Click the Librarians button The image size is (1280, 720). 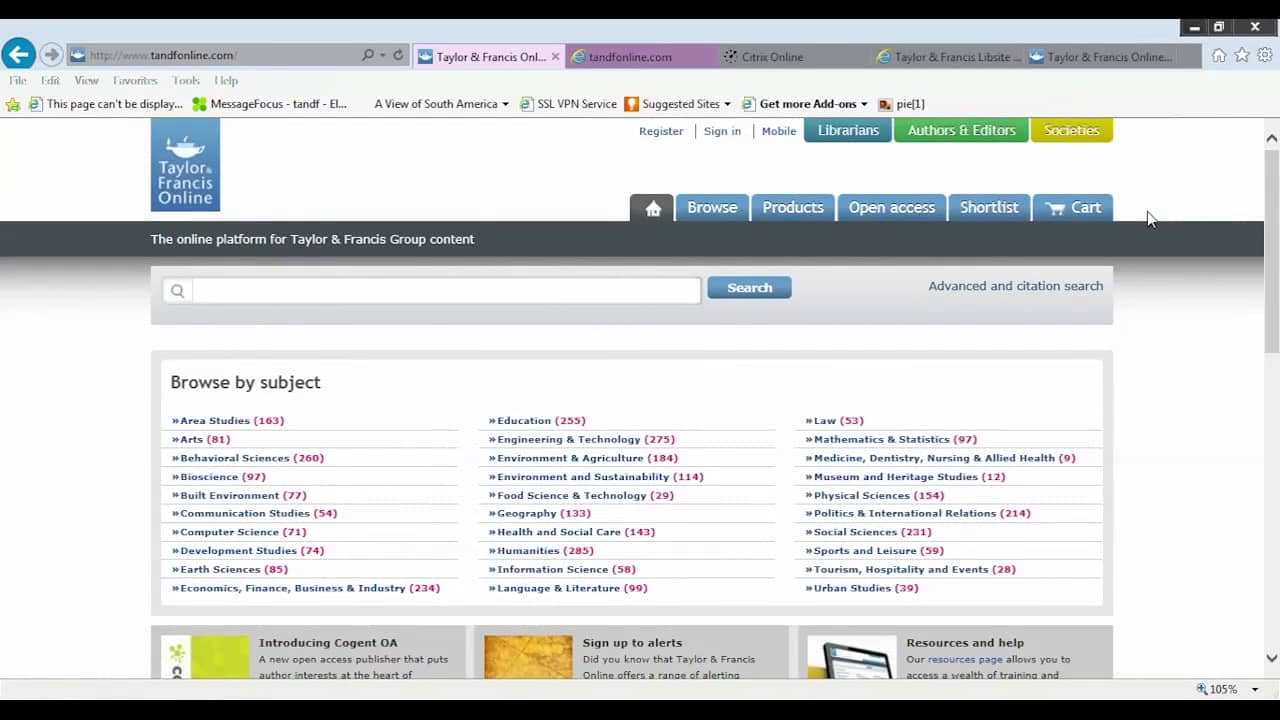coord(848,131)
